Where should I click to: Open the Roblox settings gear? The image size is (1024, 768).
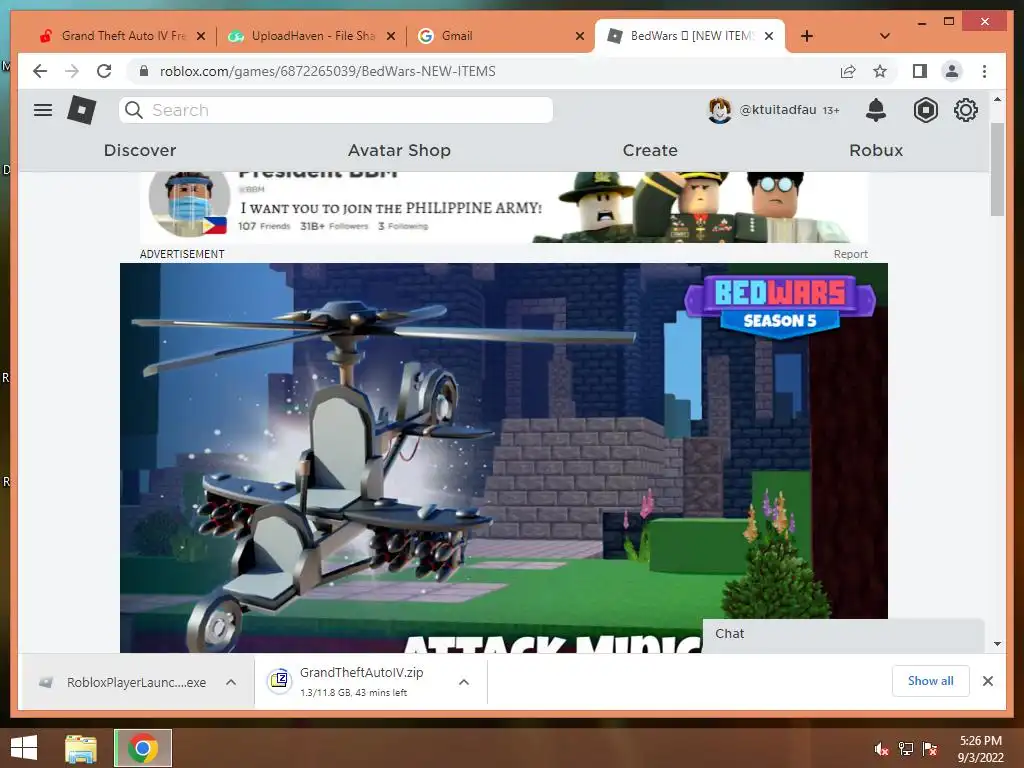coord(965,110)
